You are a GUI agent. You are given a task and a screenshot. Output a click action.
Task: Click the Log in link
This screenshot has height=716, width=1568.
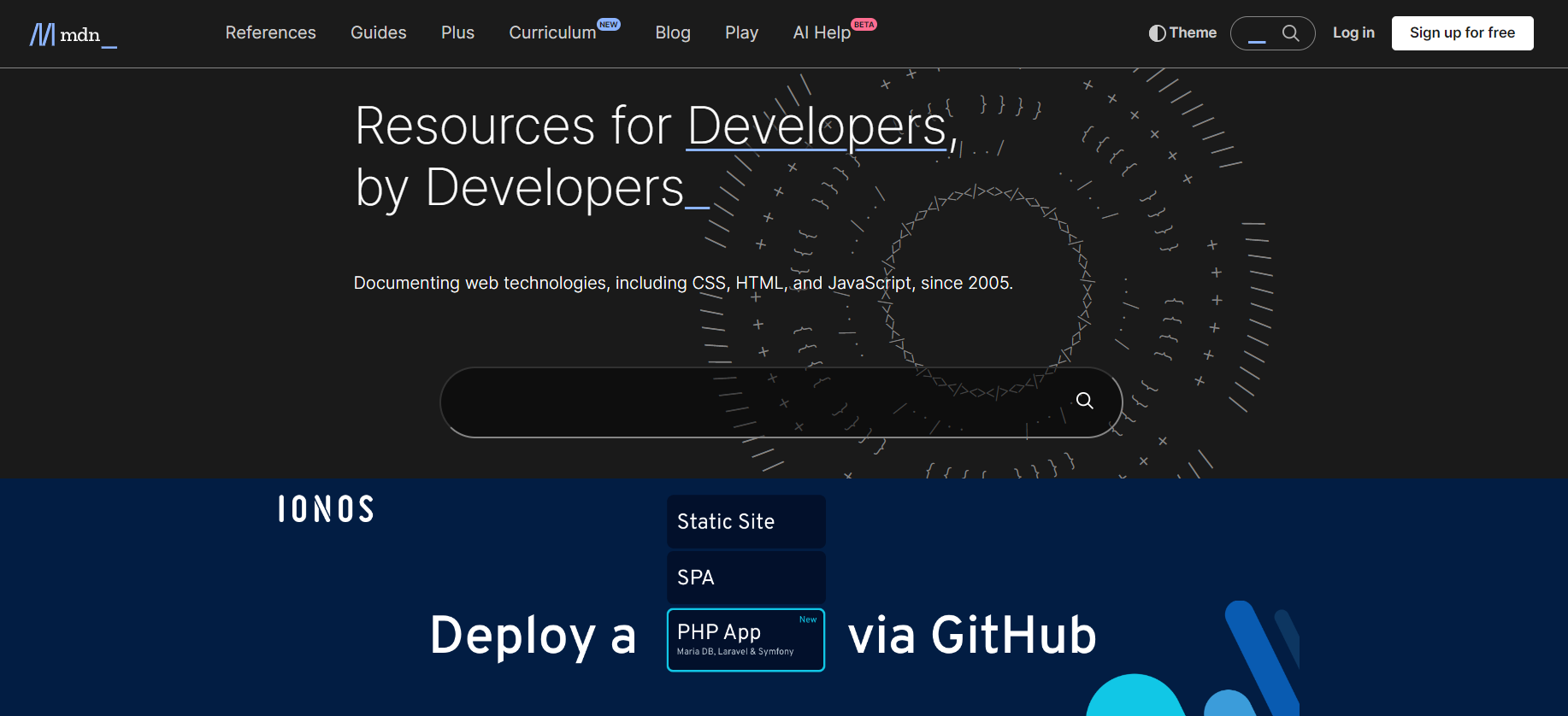[x=1353, y=32]
